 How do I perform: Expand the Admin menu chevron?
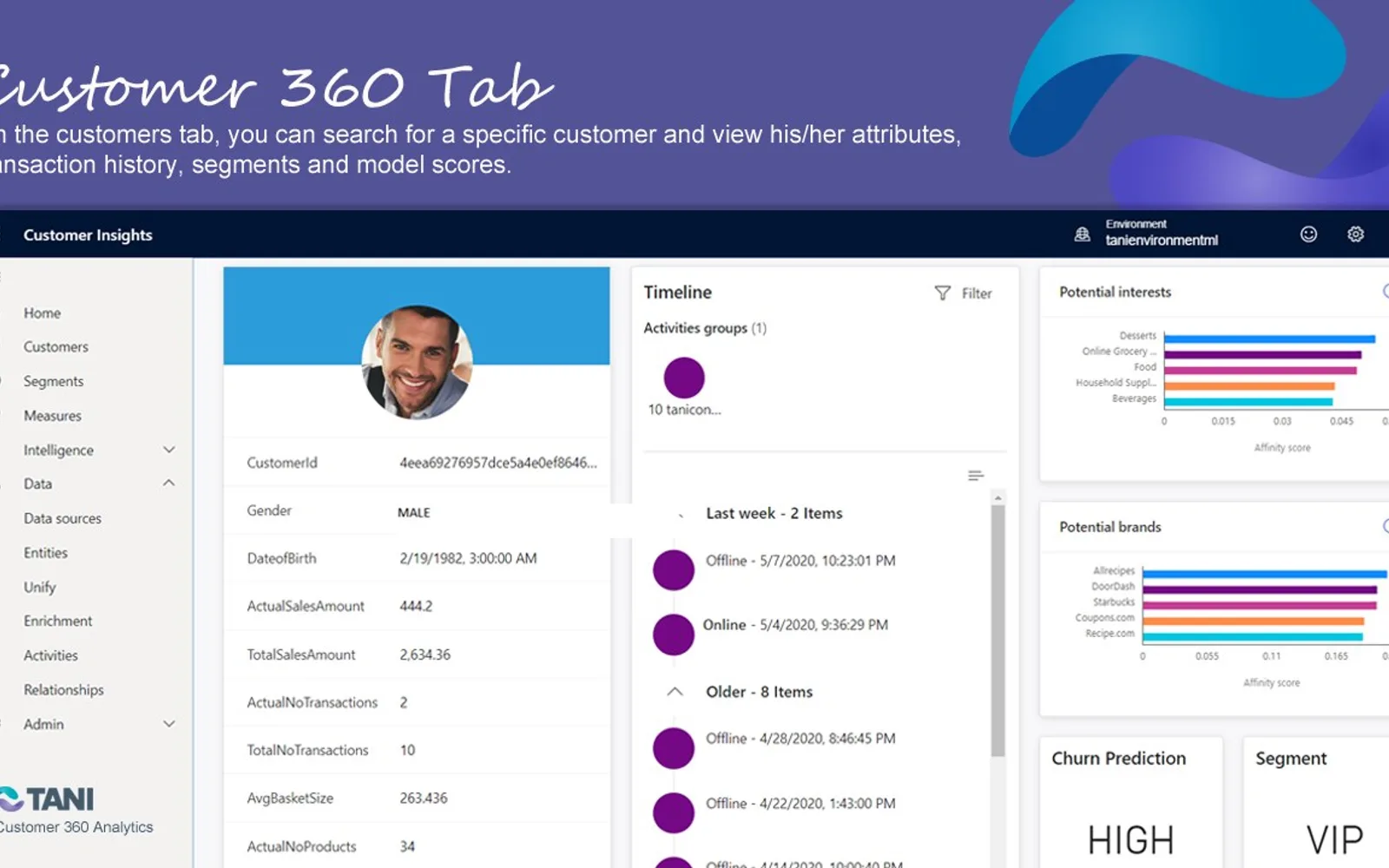tap(169, 724)
